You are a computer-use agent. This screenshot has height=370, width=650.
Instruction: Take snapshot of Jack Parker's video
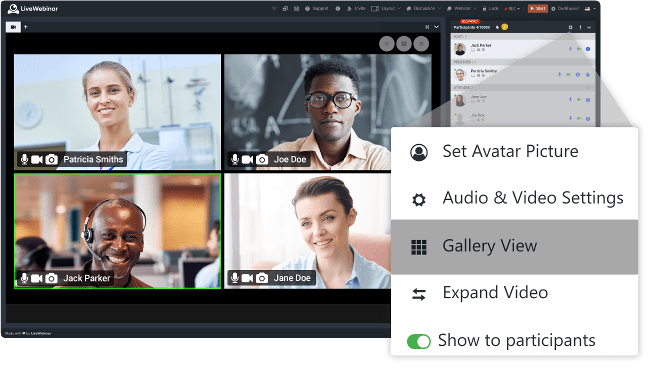point(51,278)
